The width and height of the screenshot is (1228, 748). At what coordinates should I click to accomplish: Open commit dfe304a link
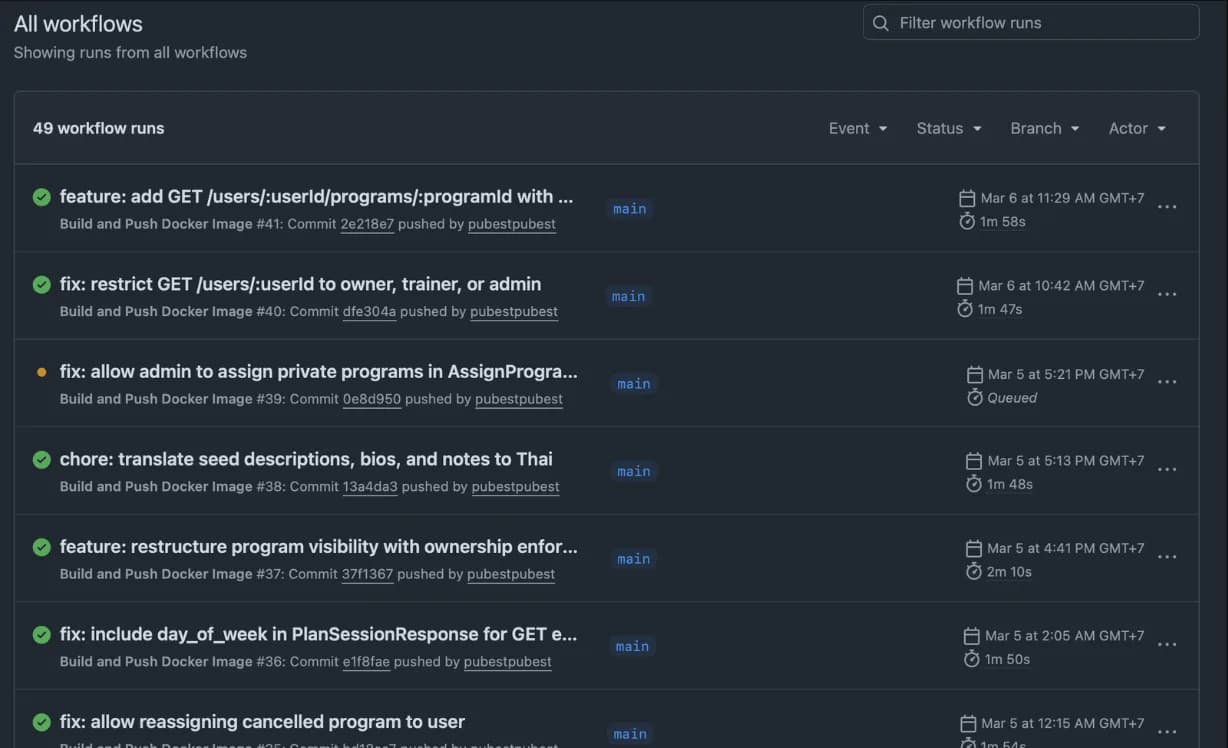370,312
